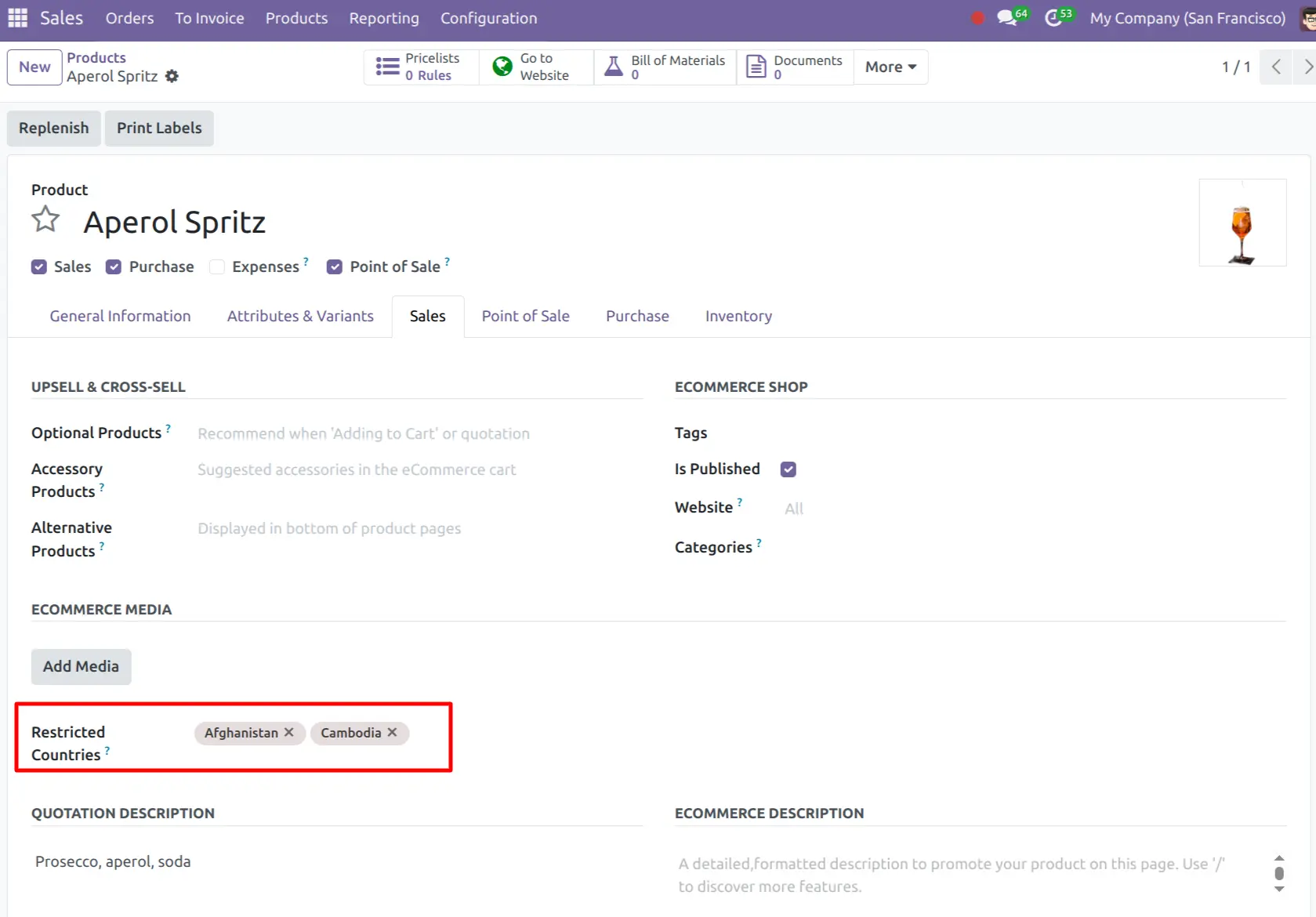Click the gear icon next to Aperol Spritz
This screenshot has height=917, width=1316.
[172, 76]
